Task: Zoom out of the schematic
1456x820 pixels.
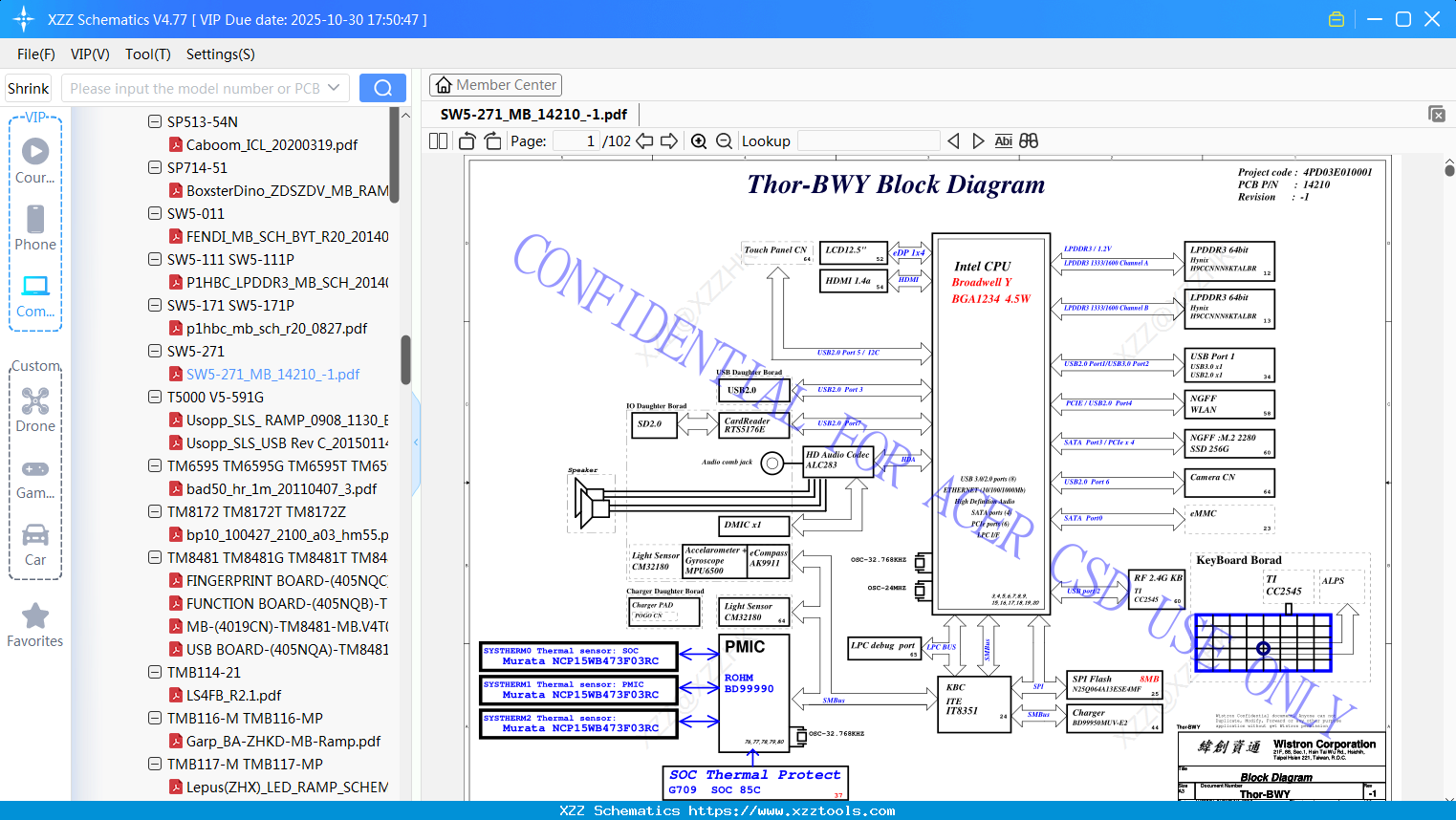Action: (x=724, y=141)
